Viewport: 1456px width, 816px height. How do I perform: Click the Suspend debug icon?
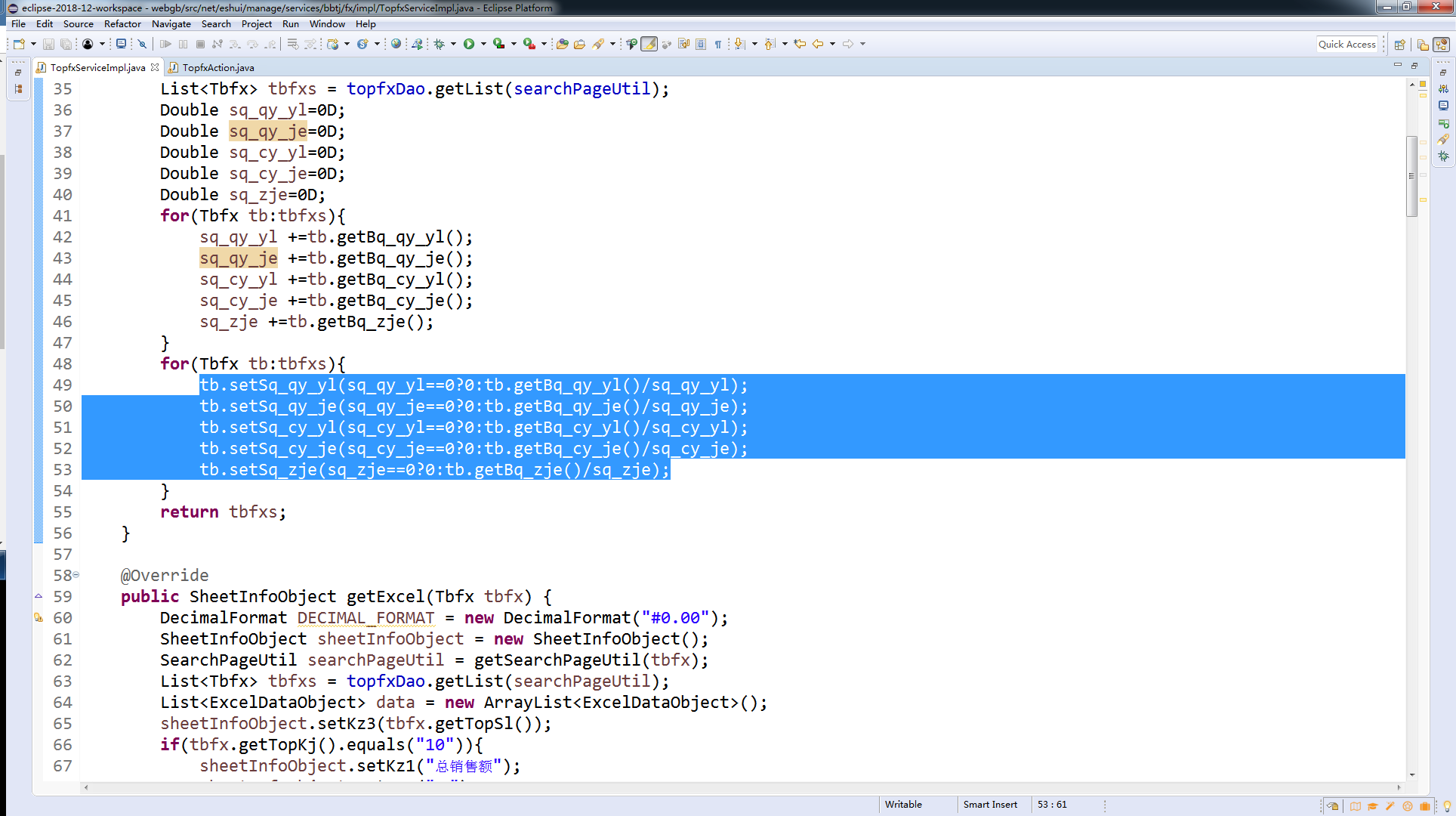point(183,44)
